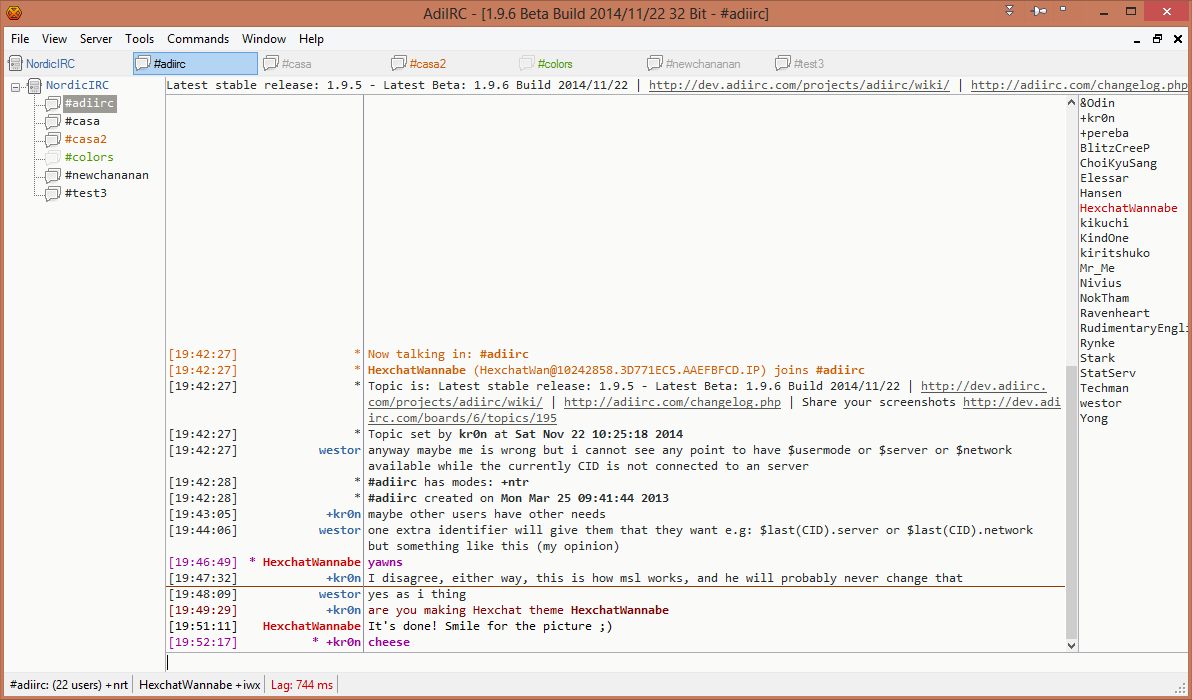This screenshot has width=1192, height=700.
Task: Open the View menu
Action: 55,39
